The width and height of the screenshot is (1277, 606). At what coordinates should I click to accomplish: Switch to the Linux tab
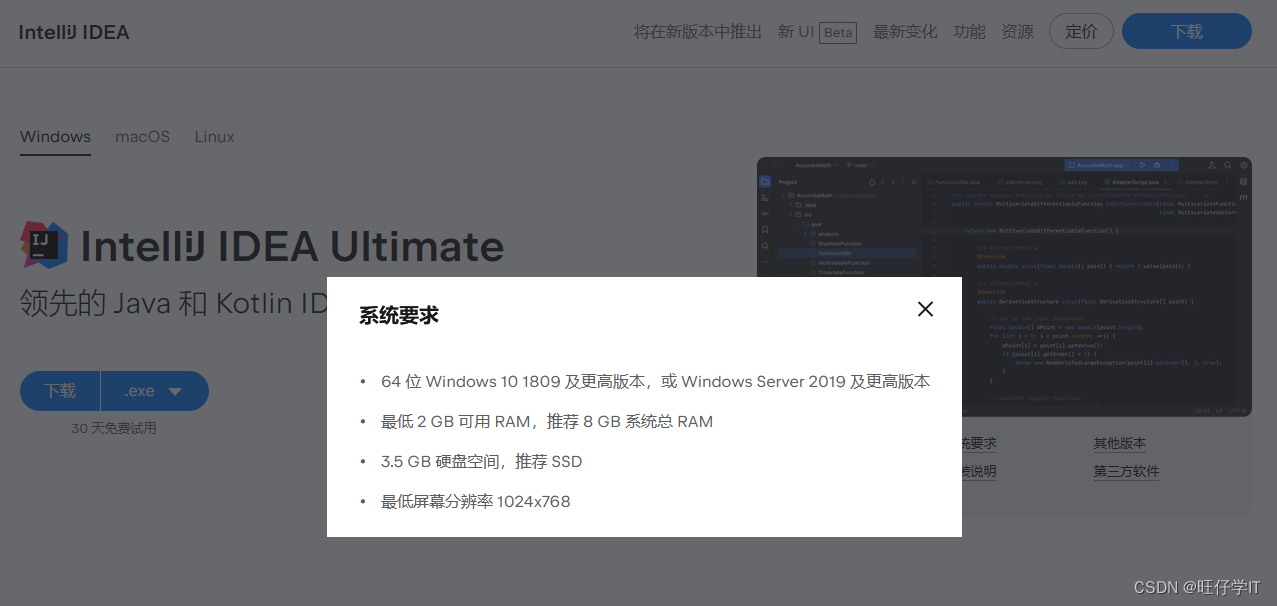click(x=214, y=137)
